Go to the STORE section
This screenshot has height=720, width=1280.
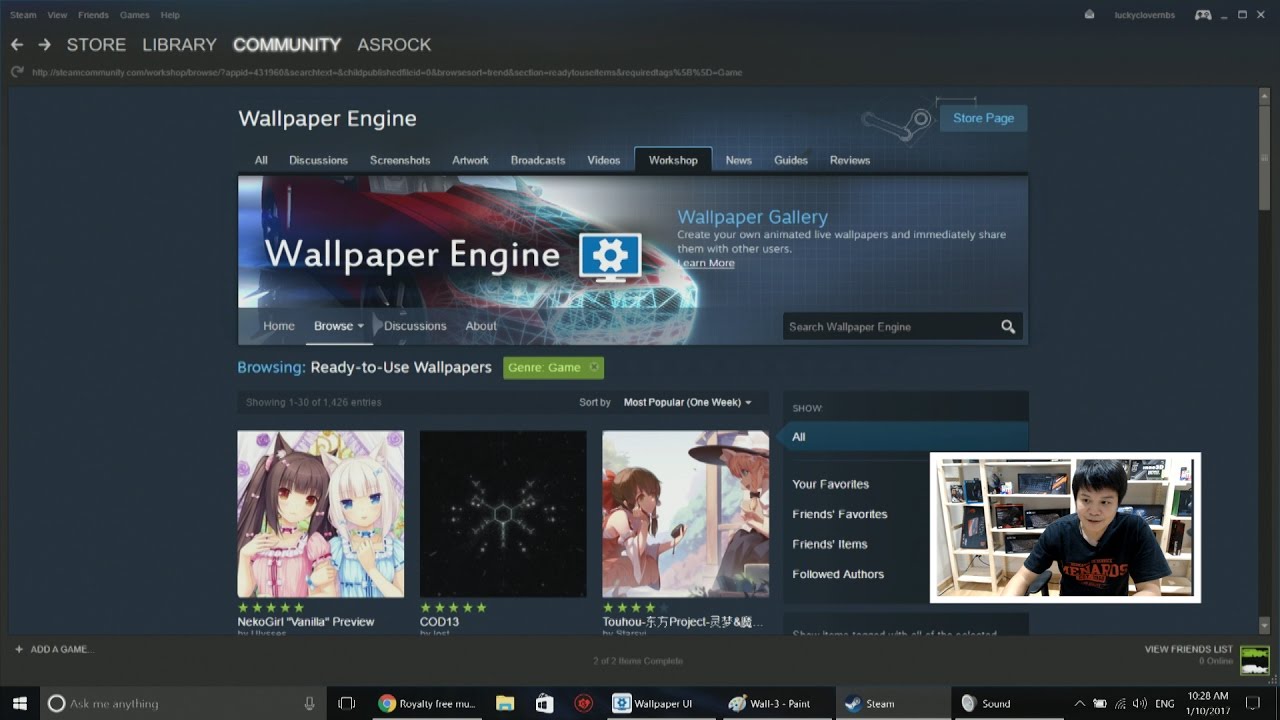(x=96, y=45)
